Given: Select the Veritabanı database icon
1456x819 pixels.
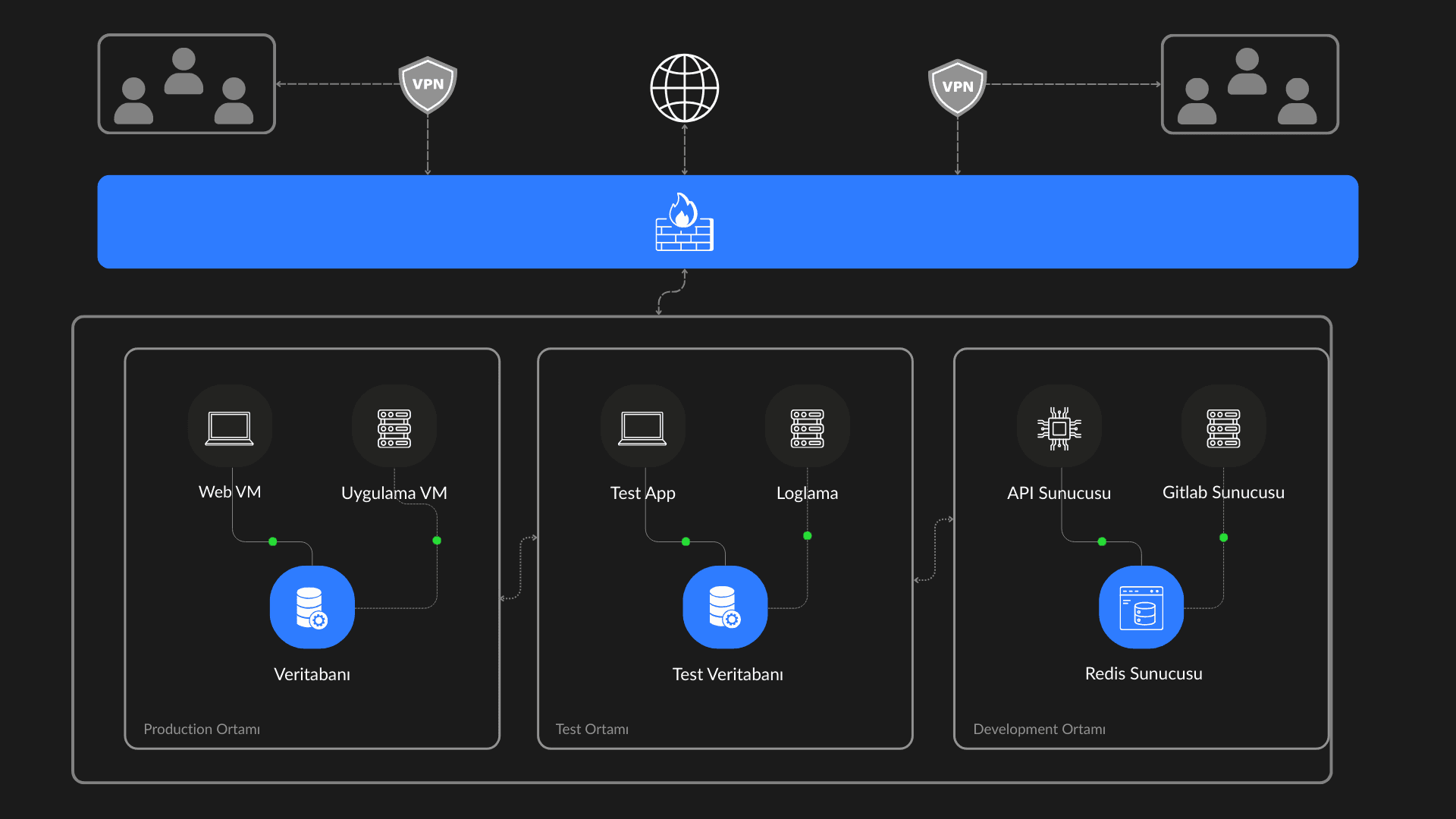Looking at the screenshot, I should click(x=312, y=607).
